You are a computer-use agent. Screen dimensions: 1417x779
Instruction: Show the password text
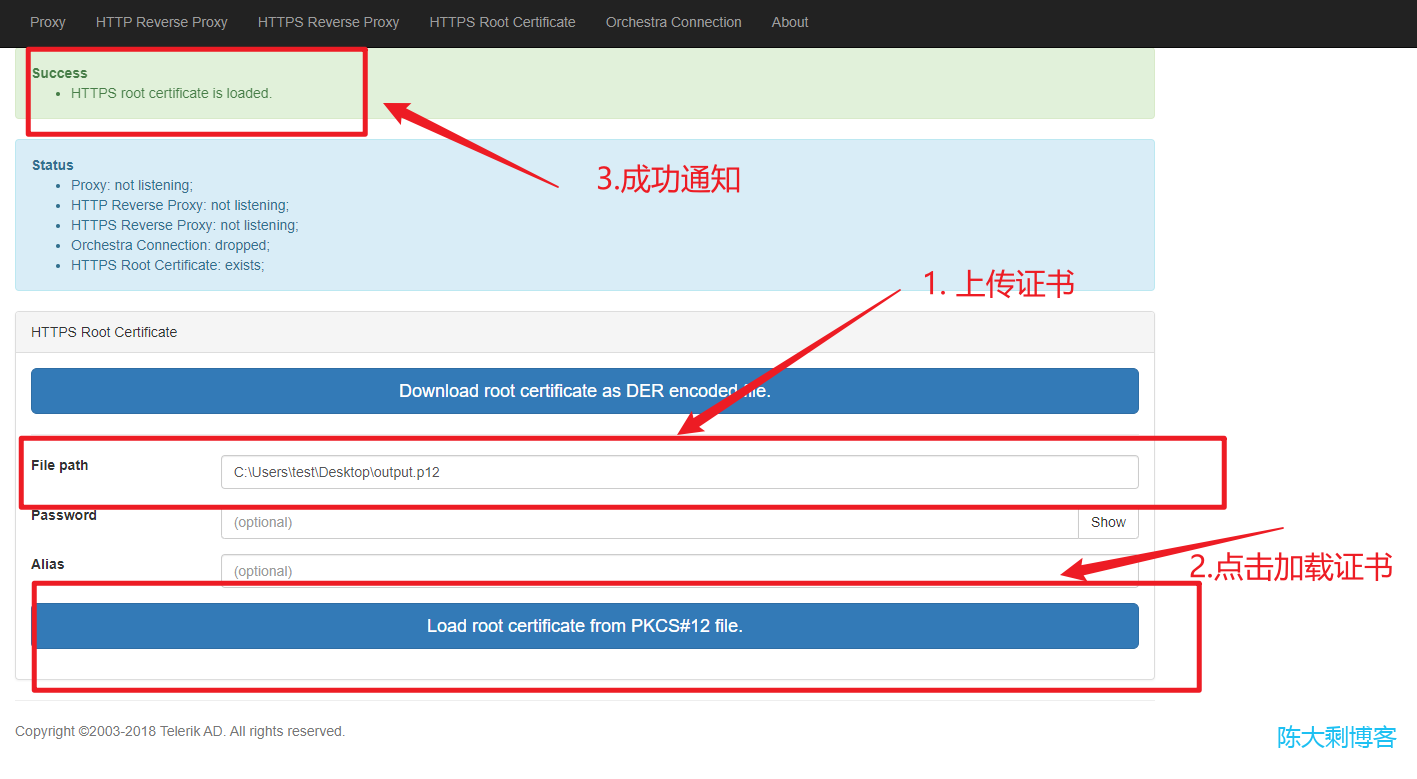(1108, 522)
